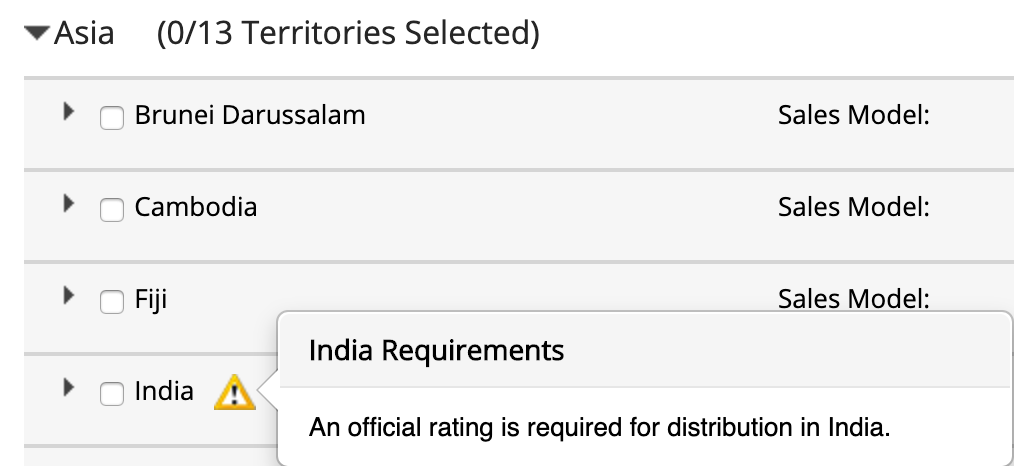Tick the Fiji checkbox
Image resolution: width=1014 pixels, height=466 pixels.
(x=112, y=301)
